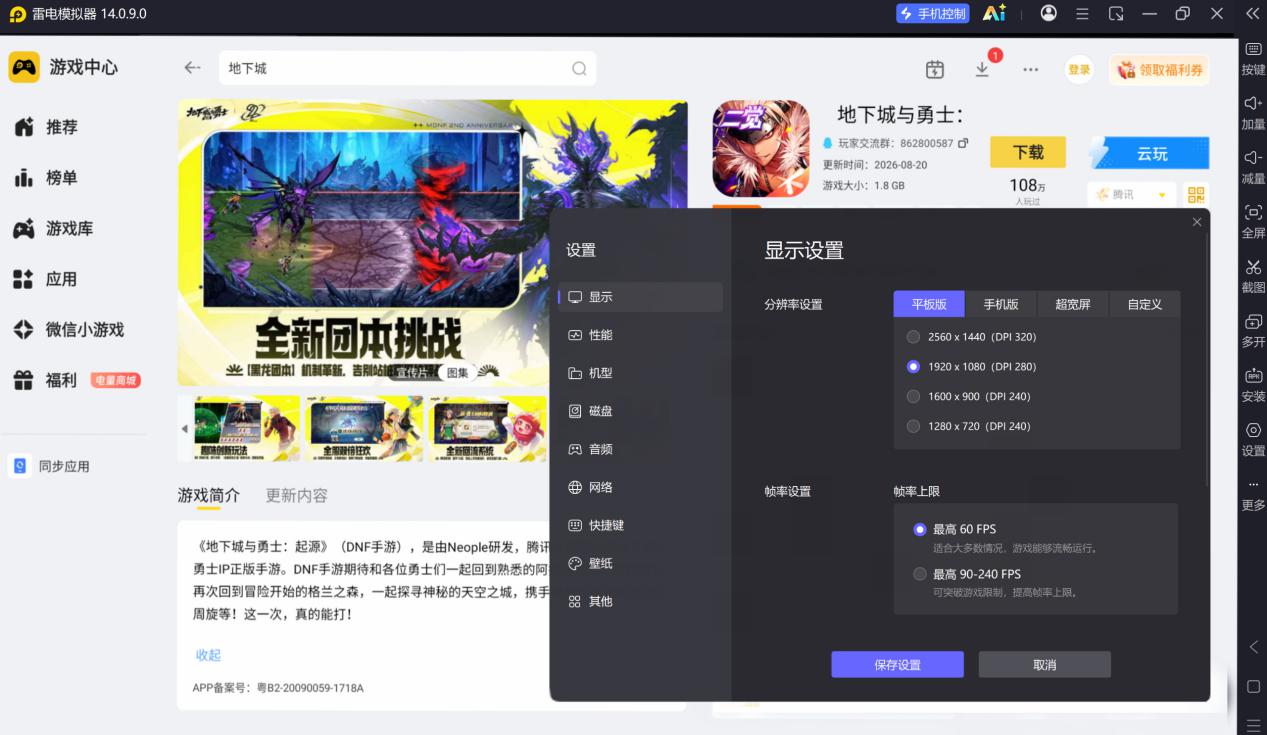Click the thumbnail strip left arrow

coord(184,428)
